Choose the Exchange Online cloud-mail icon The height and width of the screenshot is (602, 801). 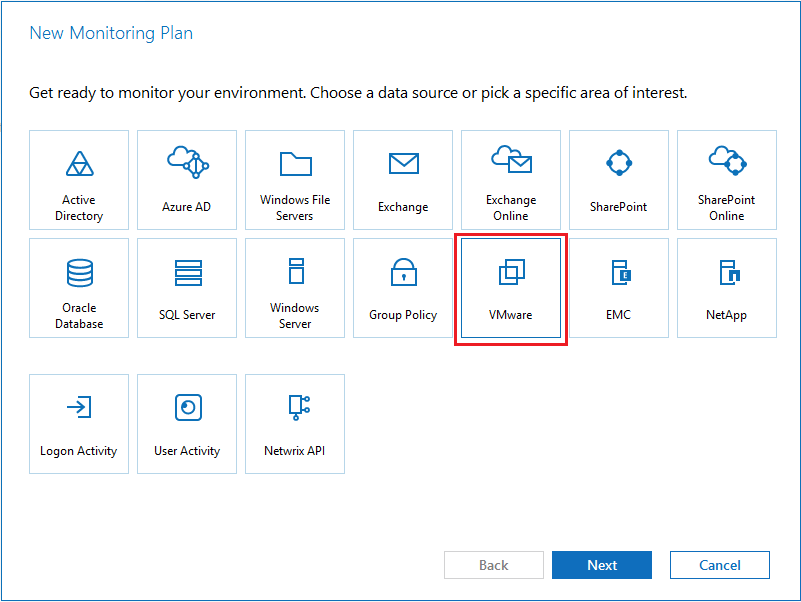click(511, 159)
